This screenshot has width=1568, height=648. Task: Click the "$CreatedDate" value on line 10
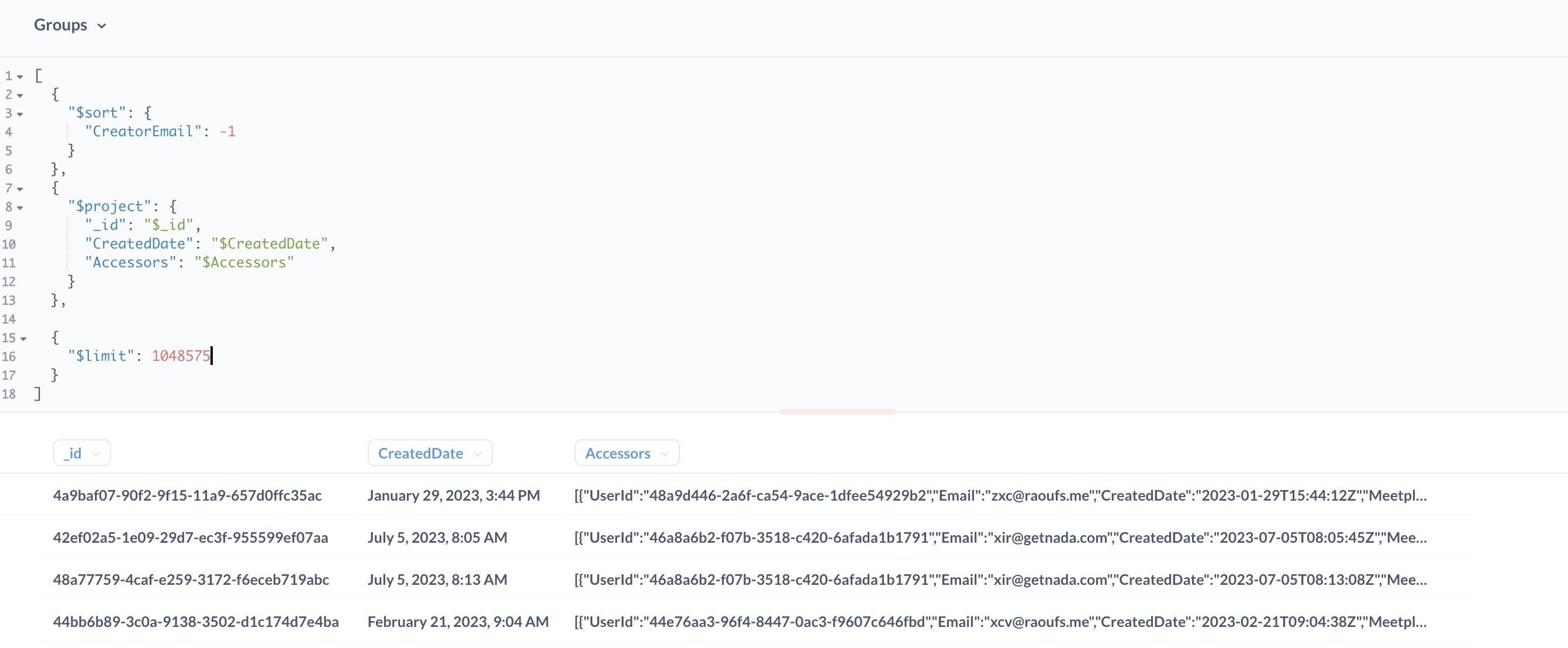[270, 244]
